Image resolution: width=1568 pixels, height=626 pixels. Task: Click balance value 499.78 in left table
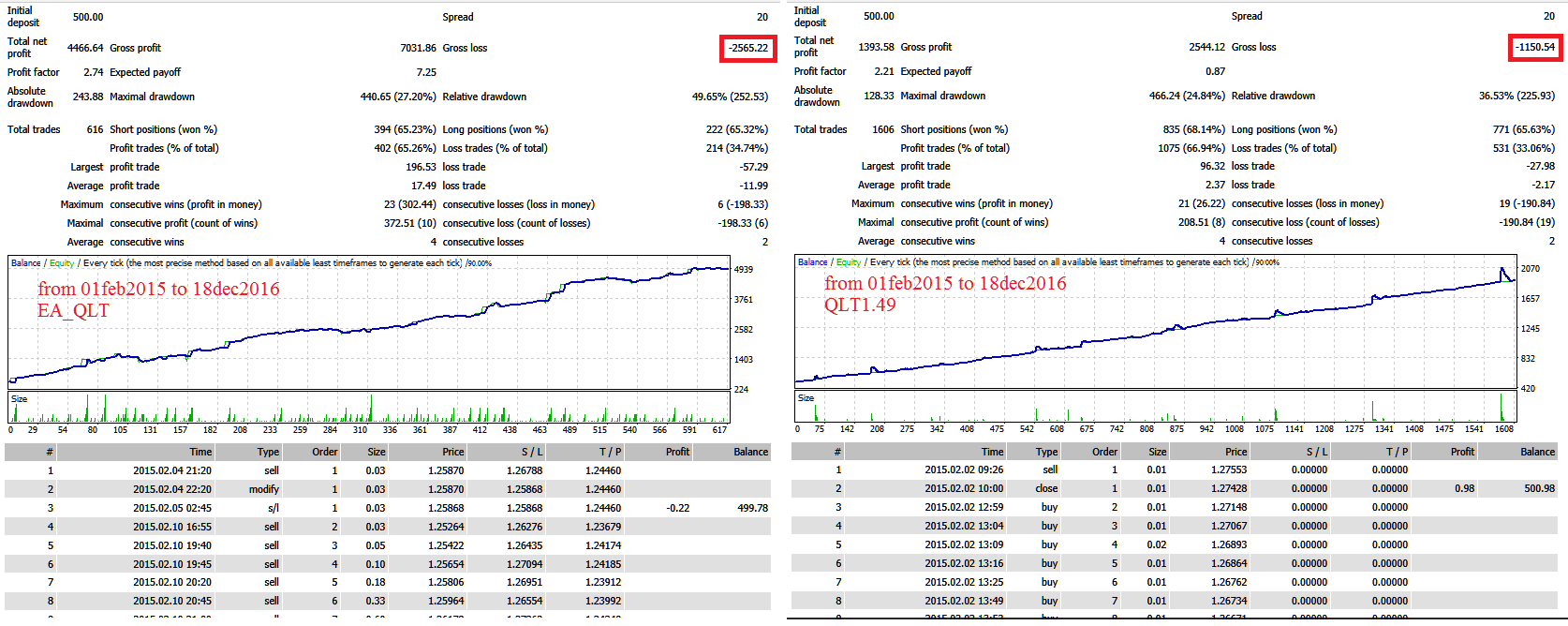pyautogui.click(x=752, y=508)
